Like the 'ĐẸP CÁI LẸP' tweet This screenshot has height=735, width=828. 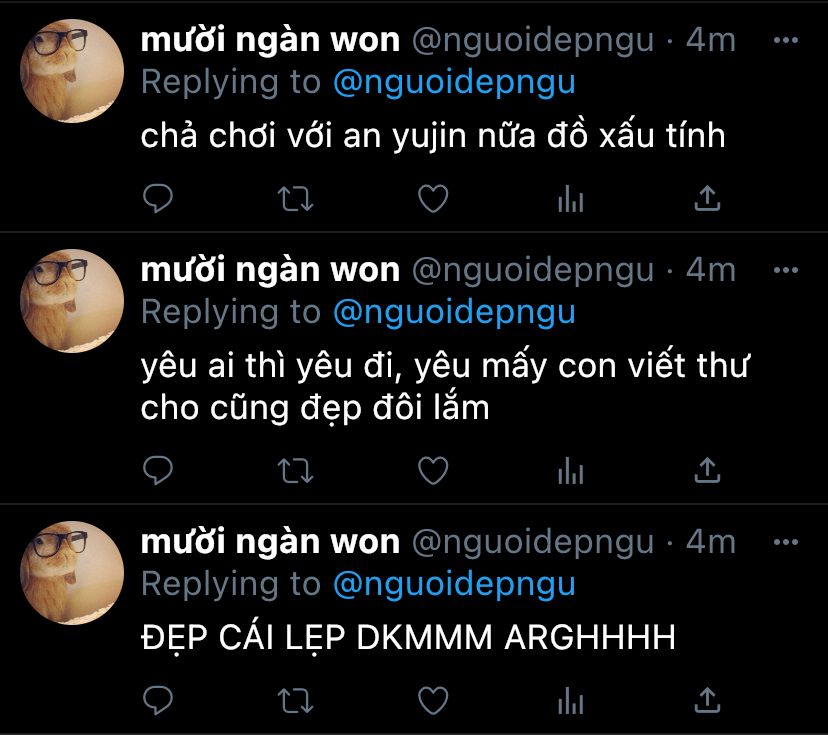tap(433, 701)
